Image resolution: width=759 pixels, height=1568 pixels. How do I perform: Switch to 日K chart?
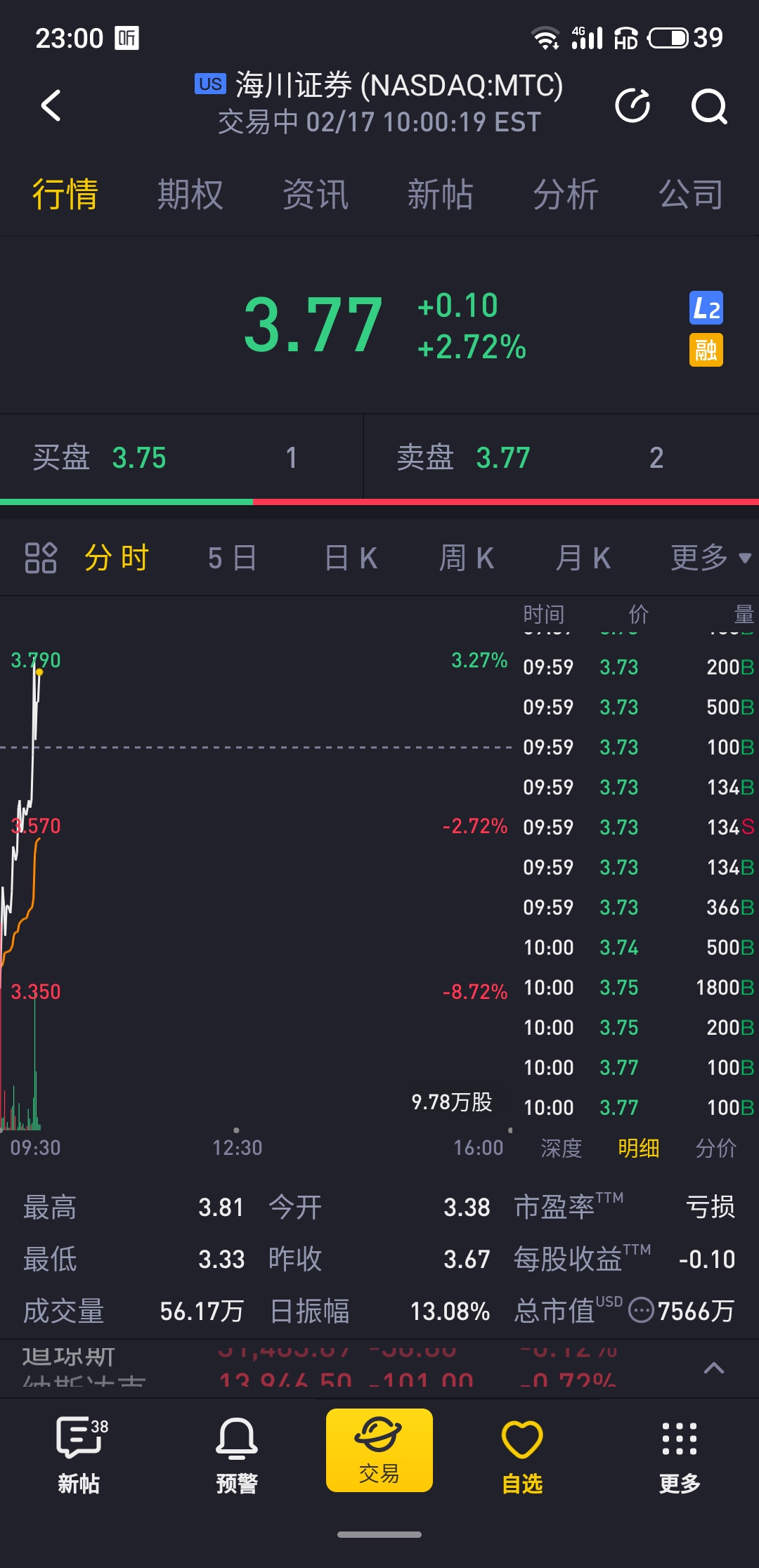pos(351,558)
